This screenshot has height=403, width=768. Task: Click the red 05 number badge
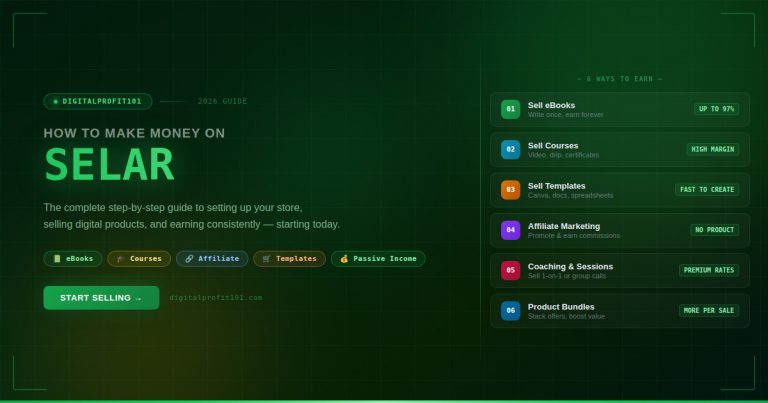click(510, 270)
